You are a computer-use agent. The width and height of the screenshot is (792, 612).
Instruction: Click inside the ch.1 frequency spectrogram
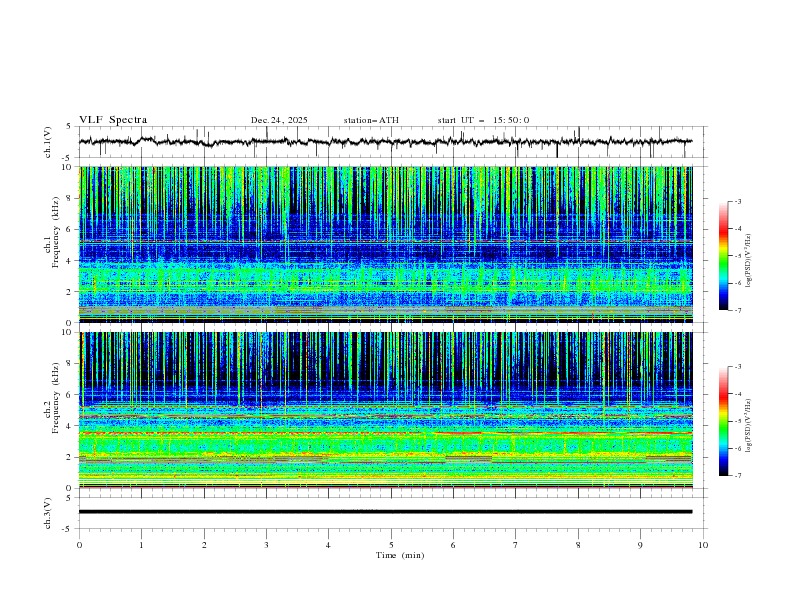[390, 244]
